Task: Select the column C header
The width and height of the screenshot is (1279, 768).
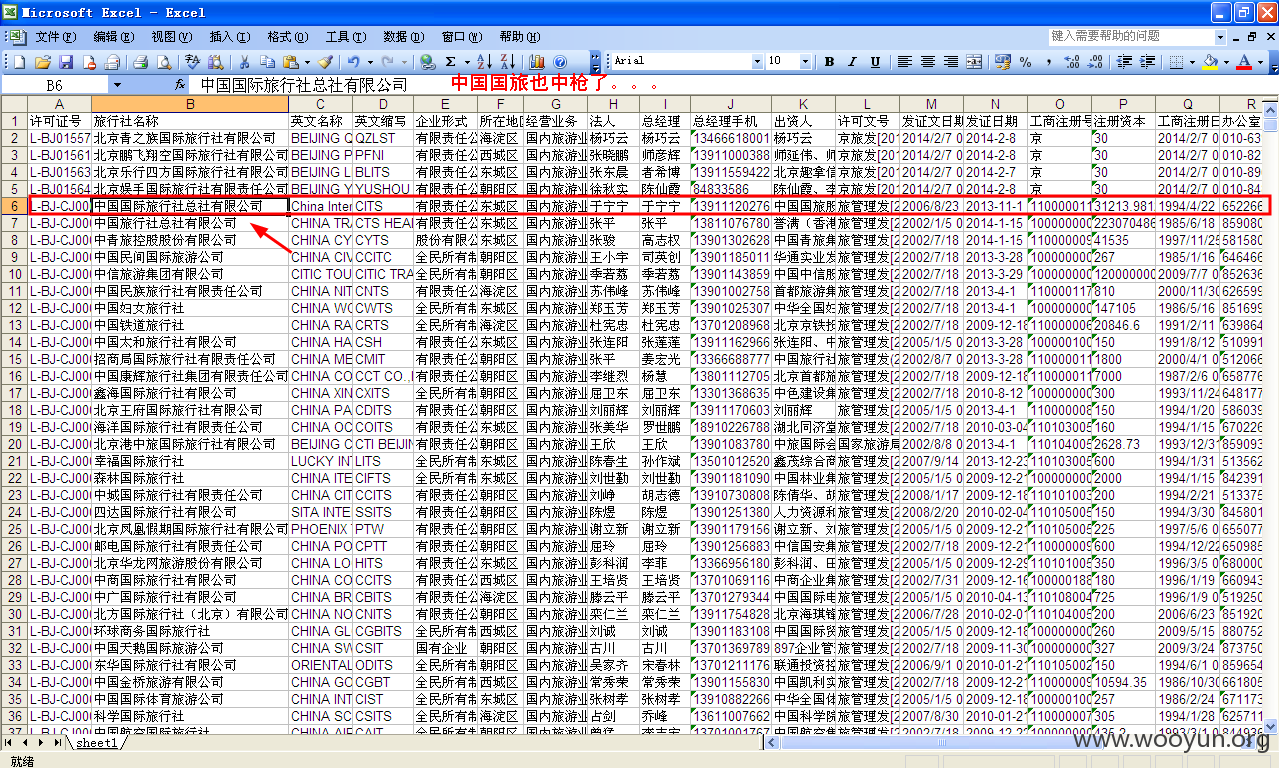Action: click(x=320, y=104)
